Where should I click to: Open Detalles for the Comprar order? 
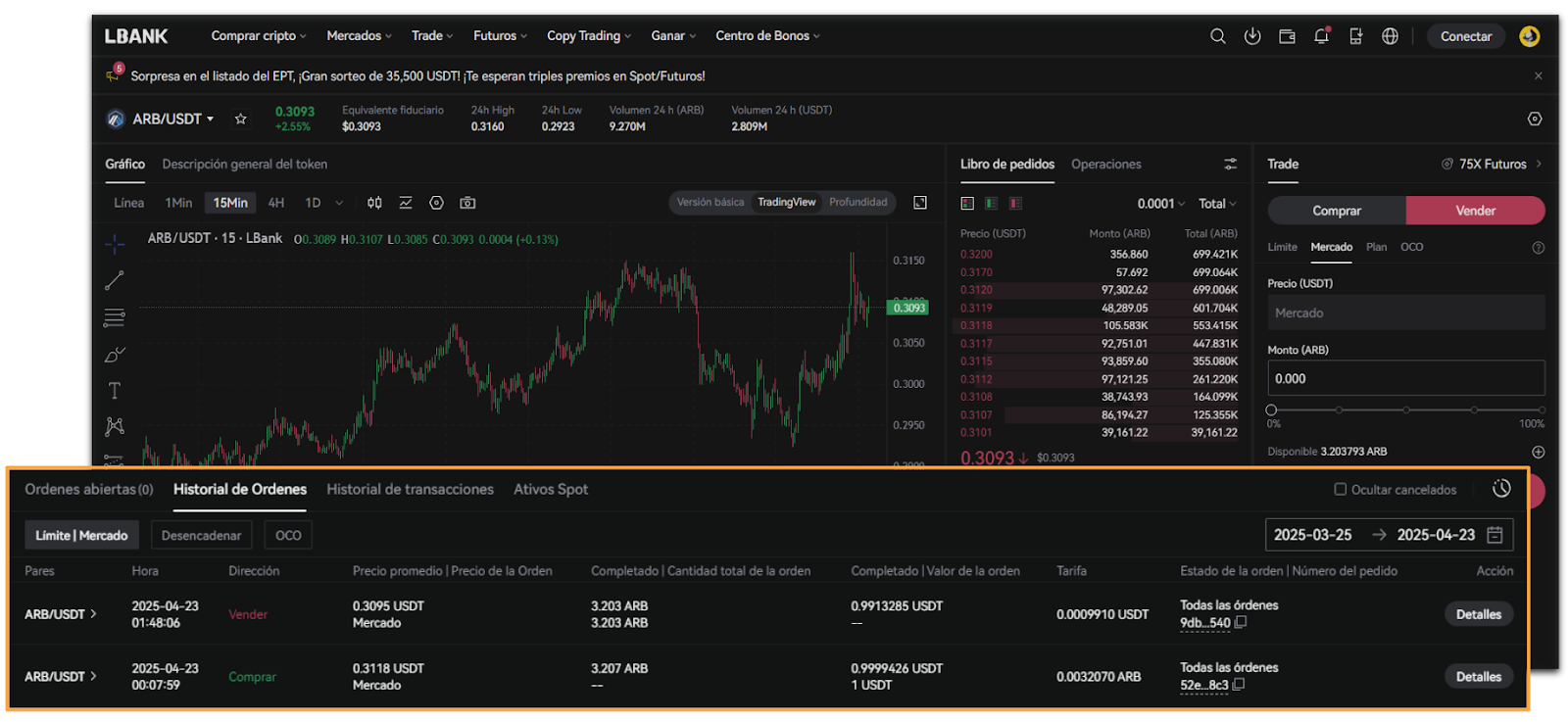tap(1479, 677)
